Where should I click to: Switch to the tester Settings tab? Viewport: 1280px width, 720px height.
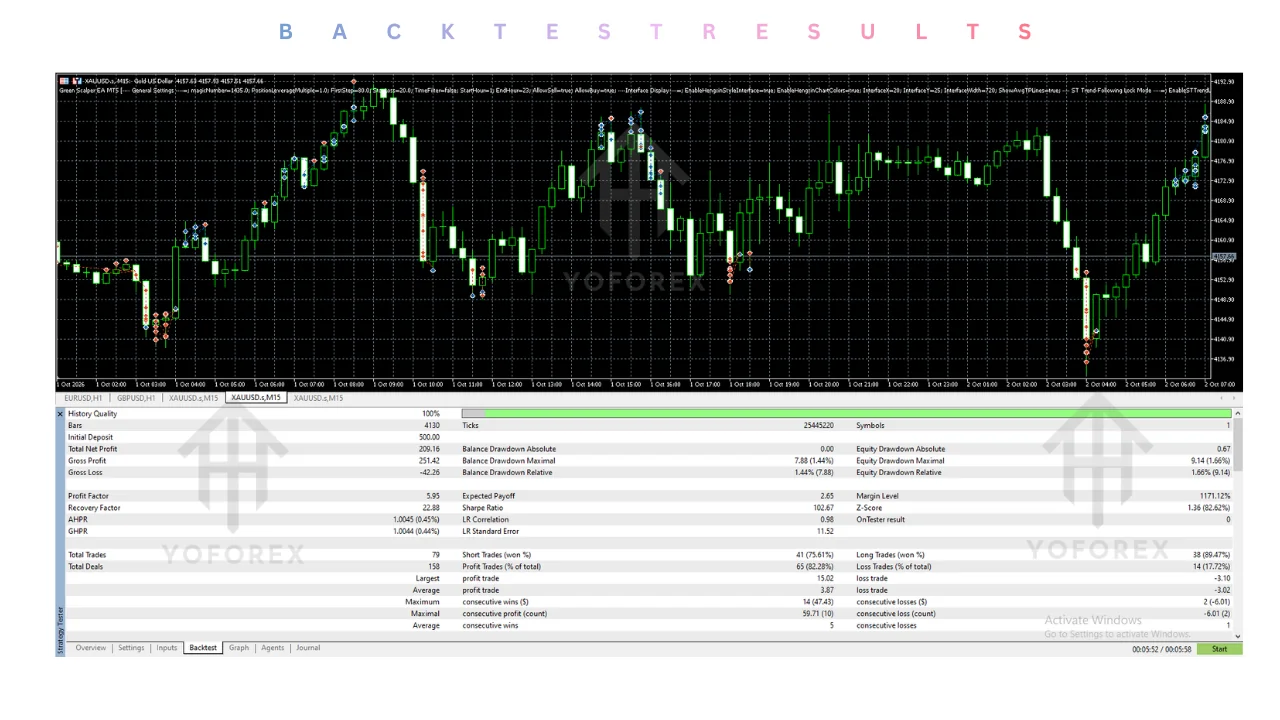coord(131,648)
